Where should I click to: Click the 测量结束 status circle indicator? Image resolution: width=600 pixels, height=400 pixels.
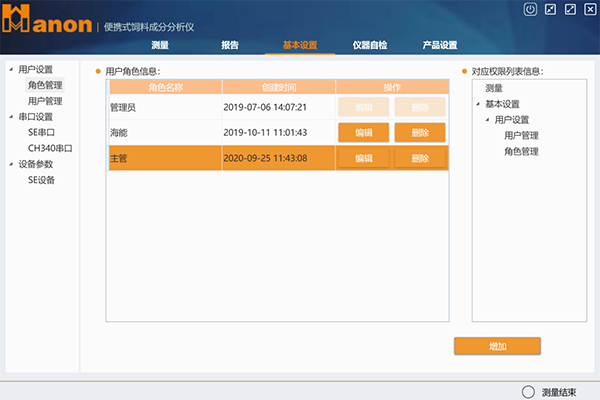528,392
